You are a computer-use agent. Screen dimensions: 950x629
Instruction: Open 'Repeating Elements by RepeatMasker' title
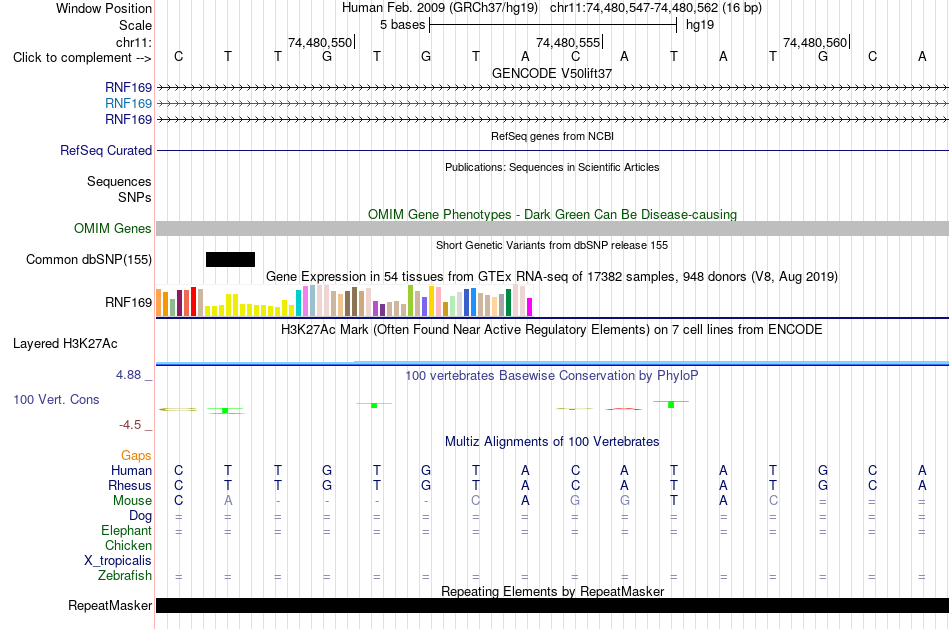[x=553, y=591]
